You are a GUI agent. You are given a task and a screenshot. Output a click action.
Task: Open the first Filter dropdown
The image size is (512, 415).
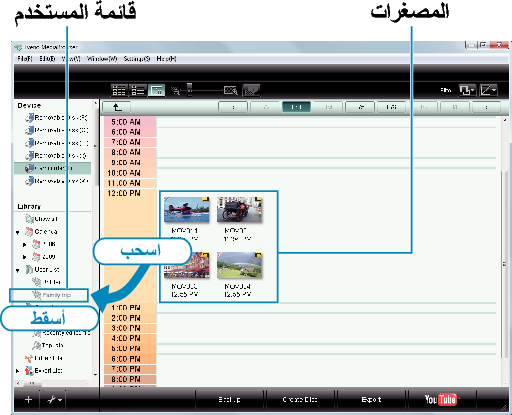467,90
